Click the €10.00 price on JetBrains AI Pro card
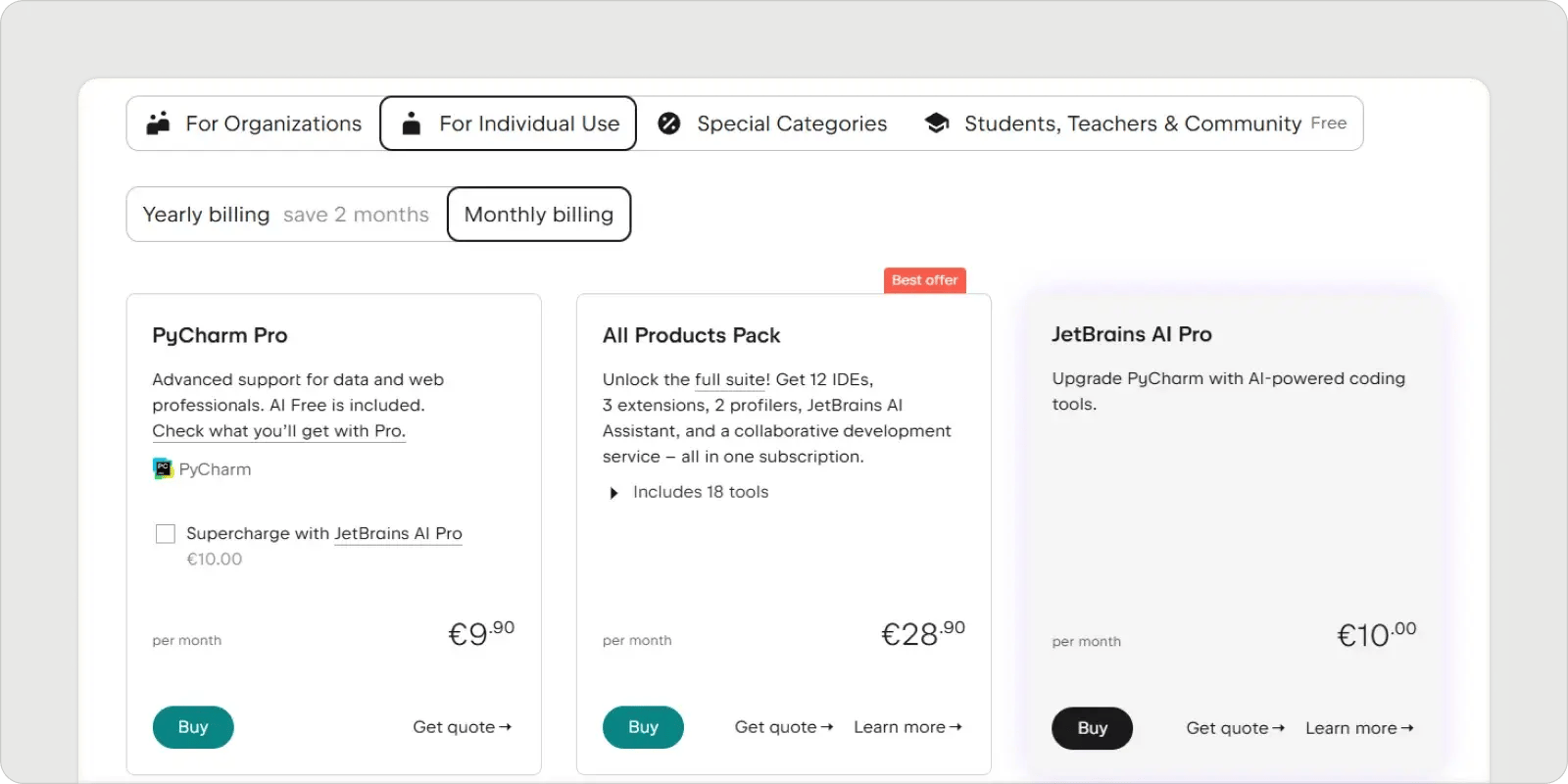1568x784 pixels. (1377, 634)
